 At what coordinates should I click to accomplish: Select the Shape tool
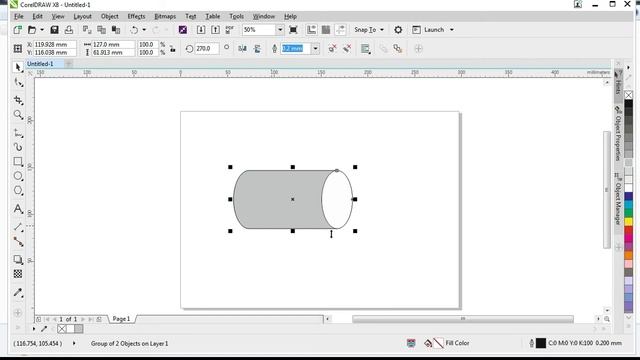pyautogui.click(x=18, y=82)
